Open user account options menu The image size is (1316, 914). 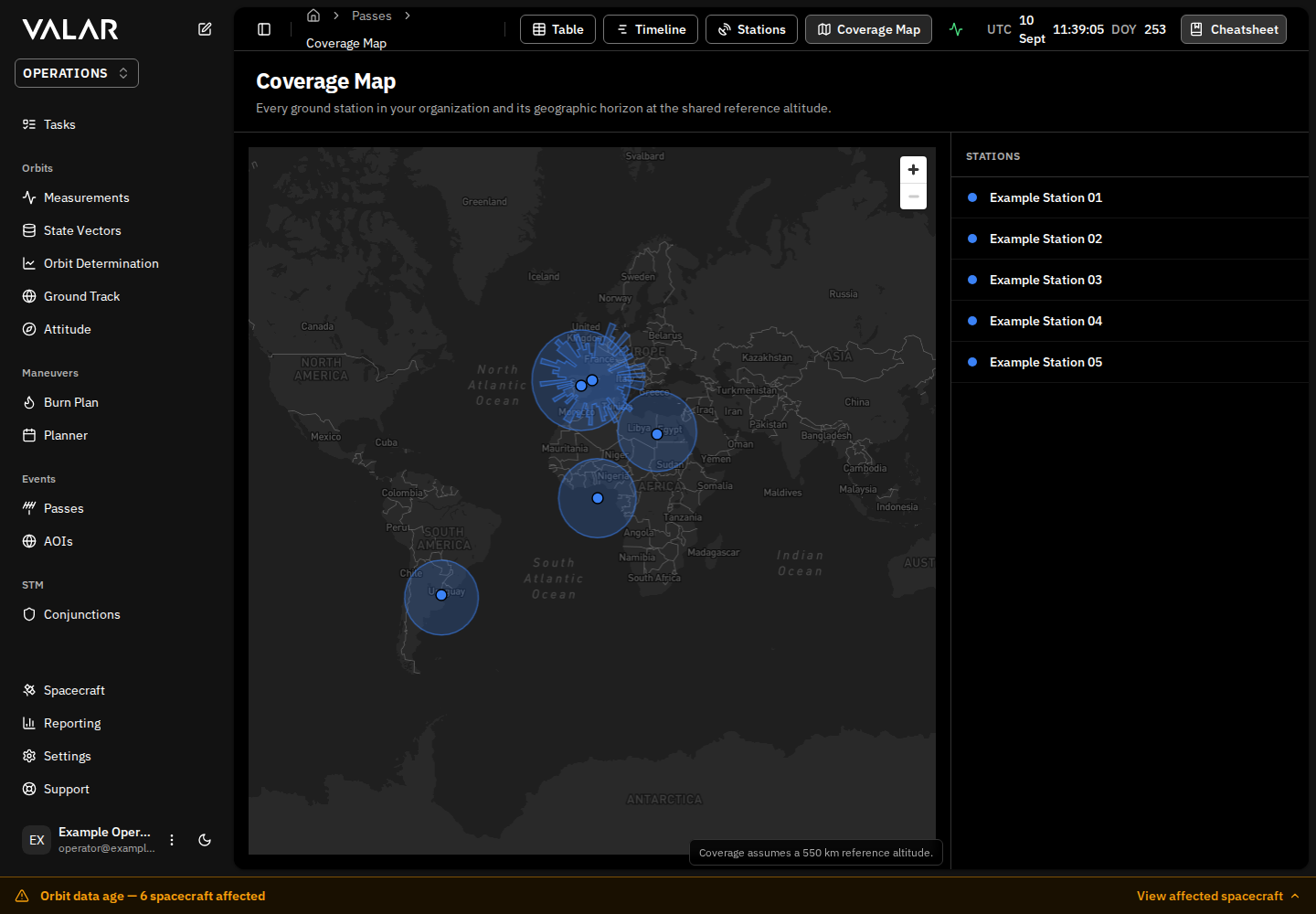(172, 840)
